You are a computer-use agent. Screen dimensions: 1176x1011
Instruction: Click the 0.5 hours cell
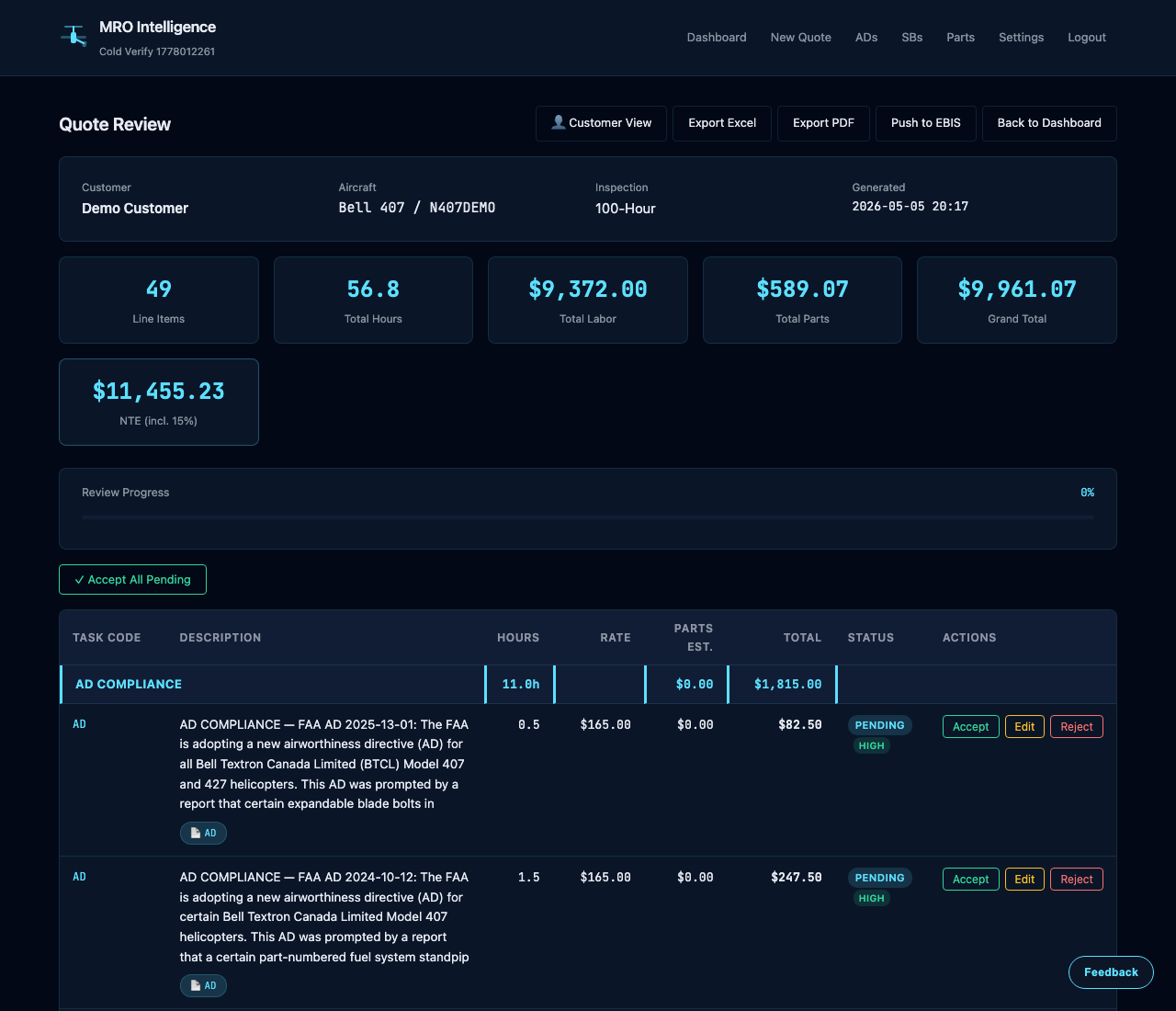[528, 725]
